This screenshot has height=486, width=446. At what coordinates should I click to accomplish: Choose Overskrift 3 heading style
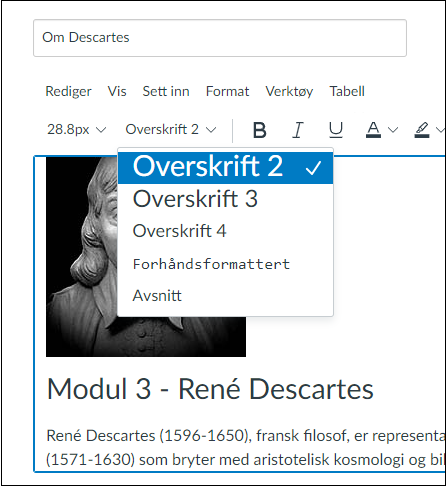pos(226,199)
